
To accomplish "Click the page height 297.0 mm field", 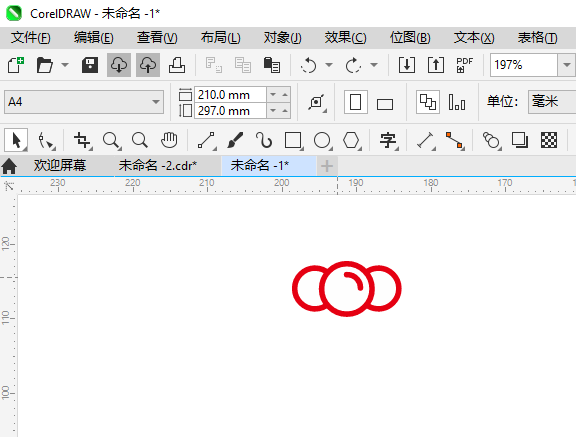I will (x=230, y=111).
